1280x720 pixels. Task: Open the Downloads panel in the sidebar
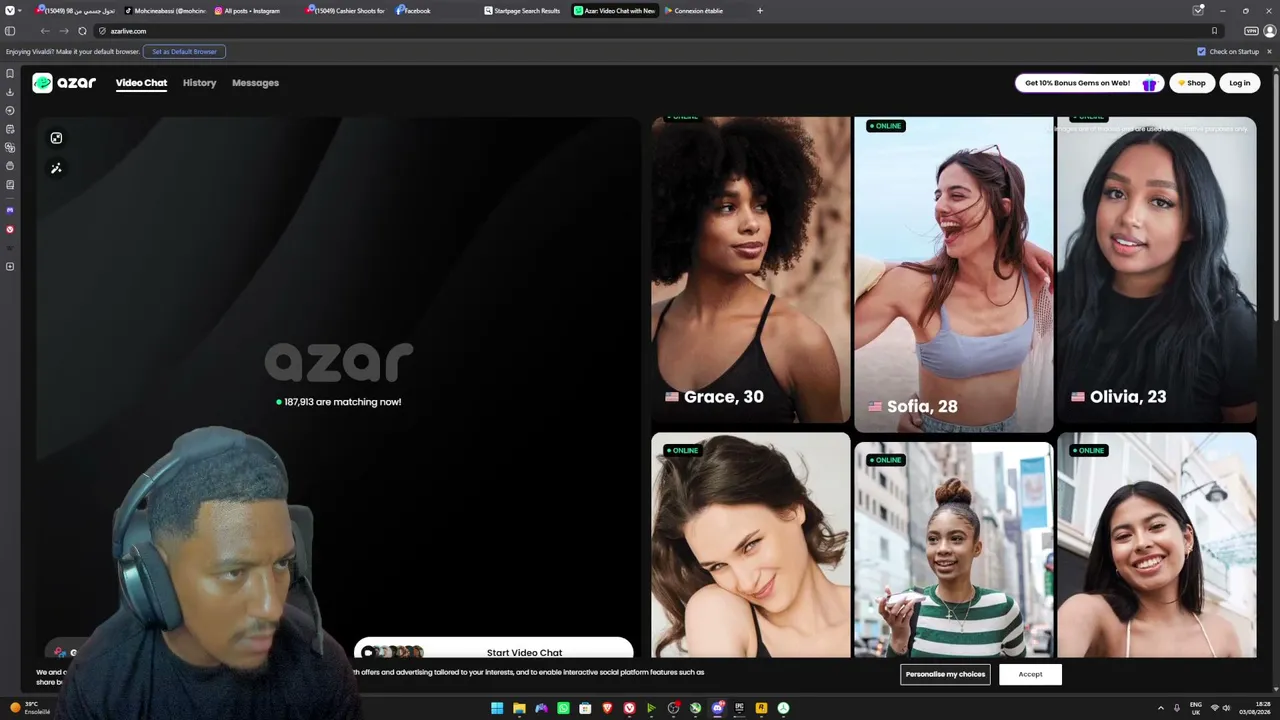(x=10, y=92)
